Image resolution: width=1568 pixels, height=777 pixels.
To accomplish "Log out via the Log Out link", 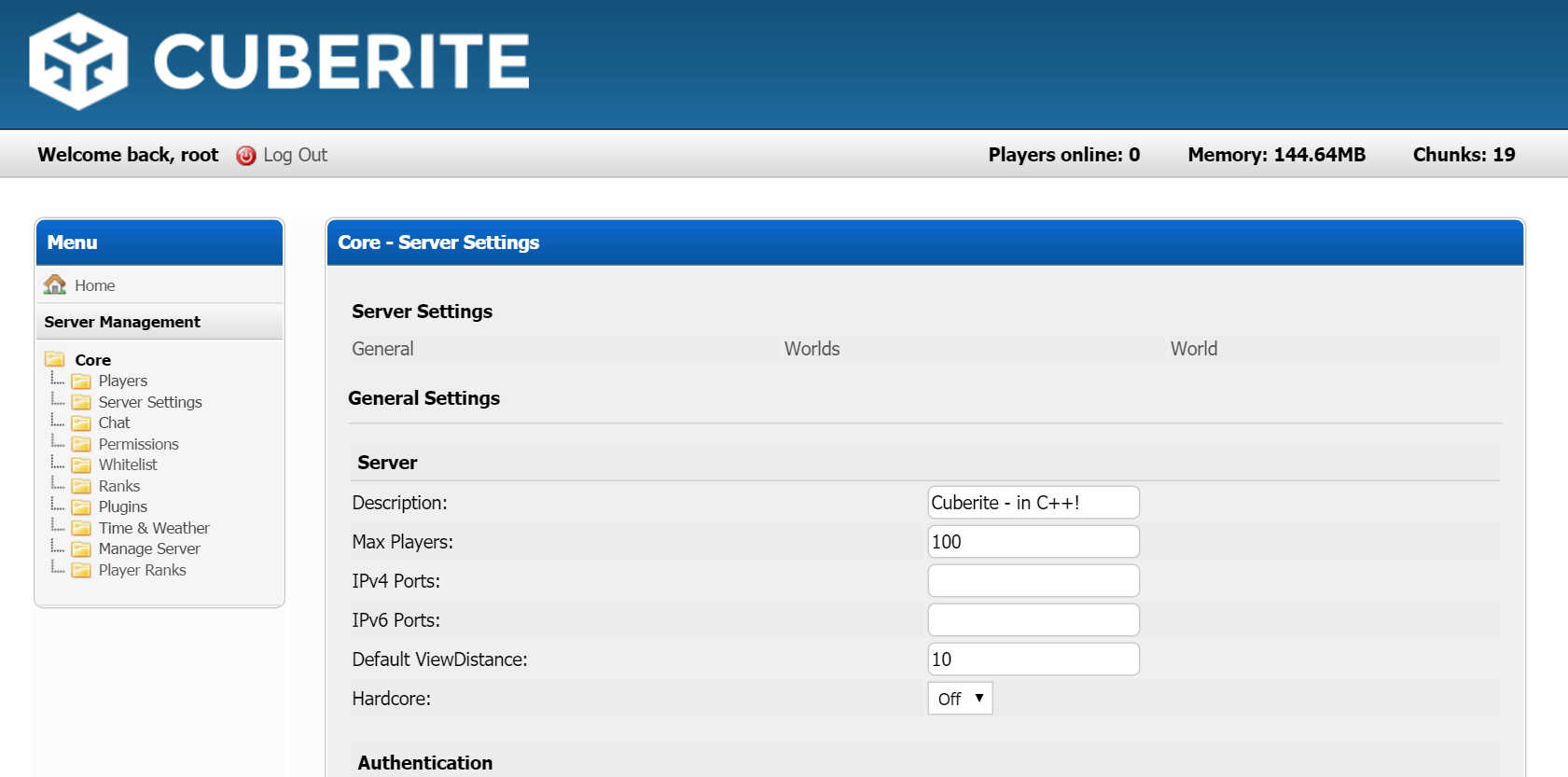I will tap(295, 155).
